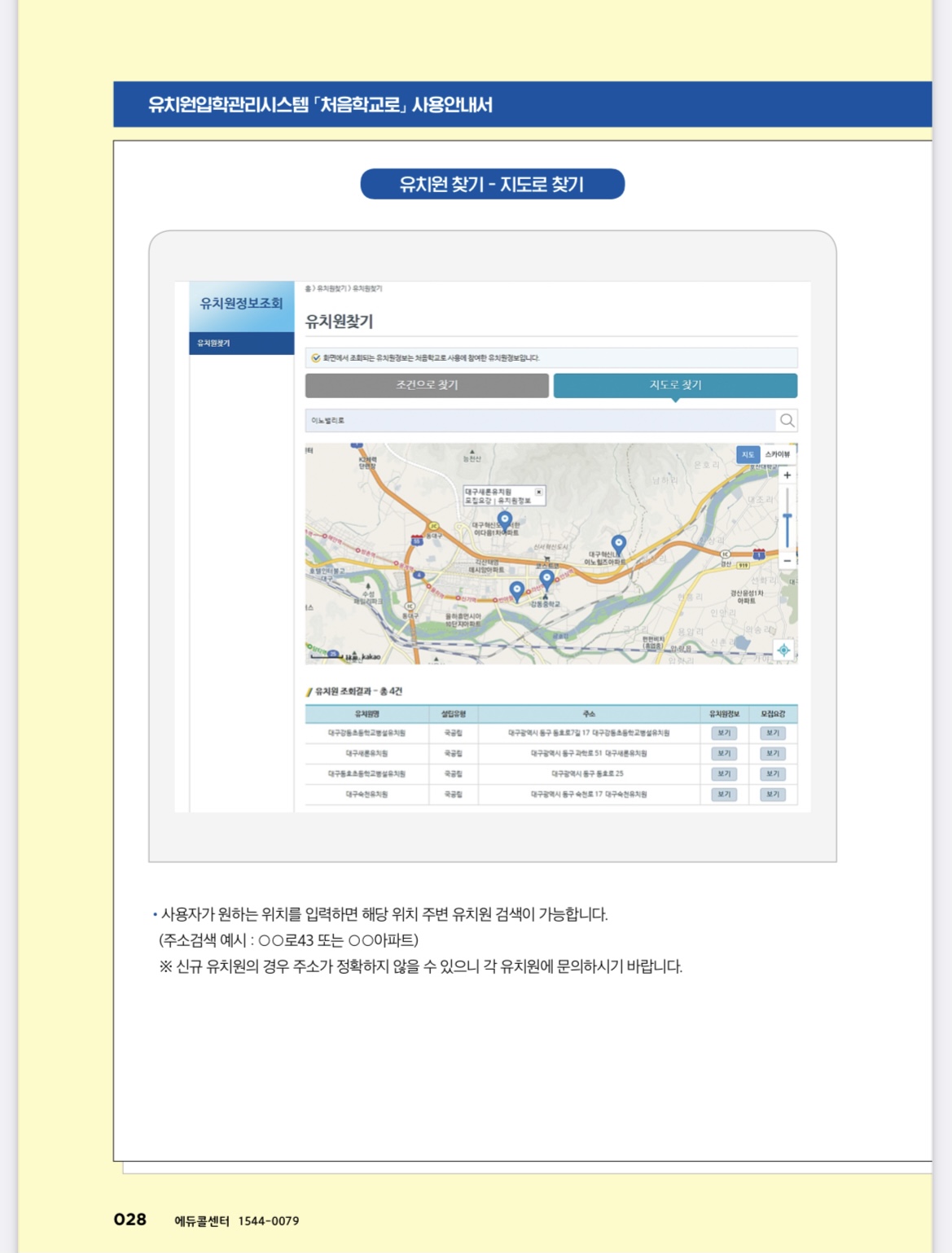Image resolution: width=952 pixels, height=1253 pixels.
Task: Click the 유치원 조회결과 - 총 4건 heading
Action: click(x=358, y=691)
